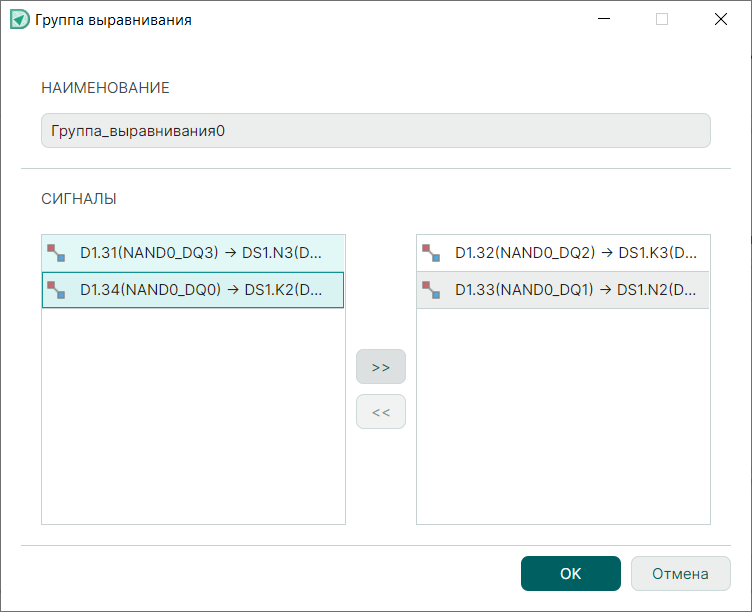
Task: Click the signal icon beside D1.33(NAND0_DQ1)
Action: click(x=431, y=290)
